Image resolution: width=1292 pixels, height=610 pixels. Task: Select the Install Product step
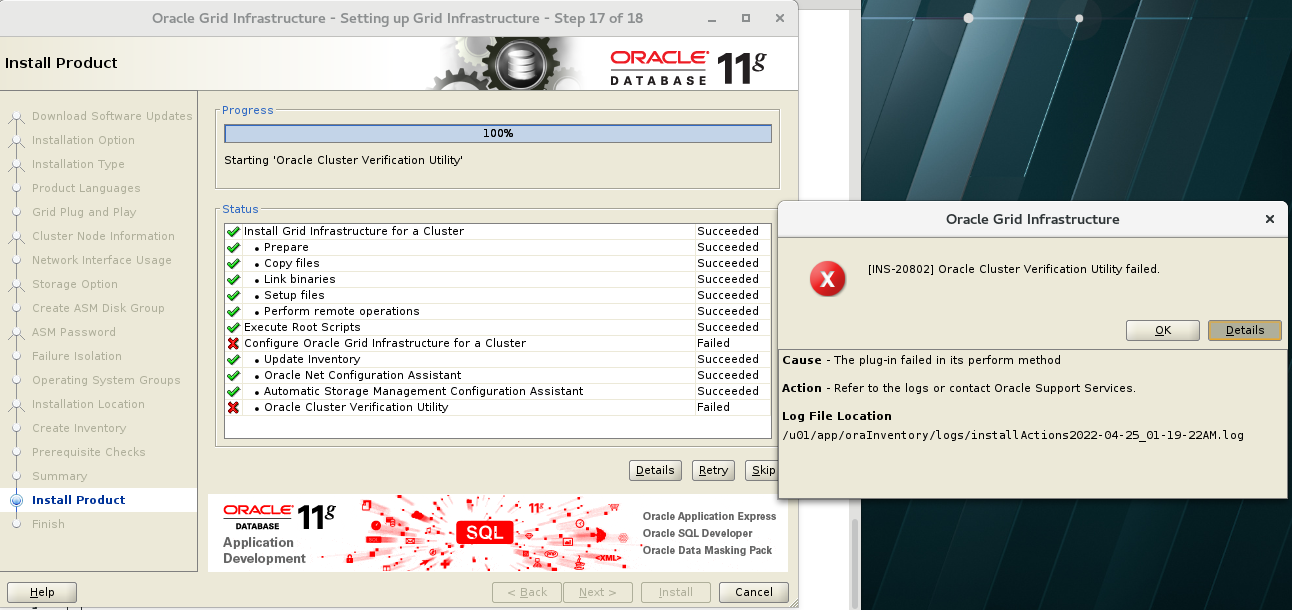79,500
